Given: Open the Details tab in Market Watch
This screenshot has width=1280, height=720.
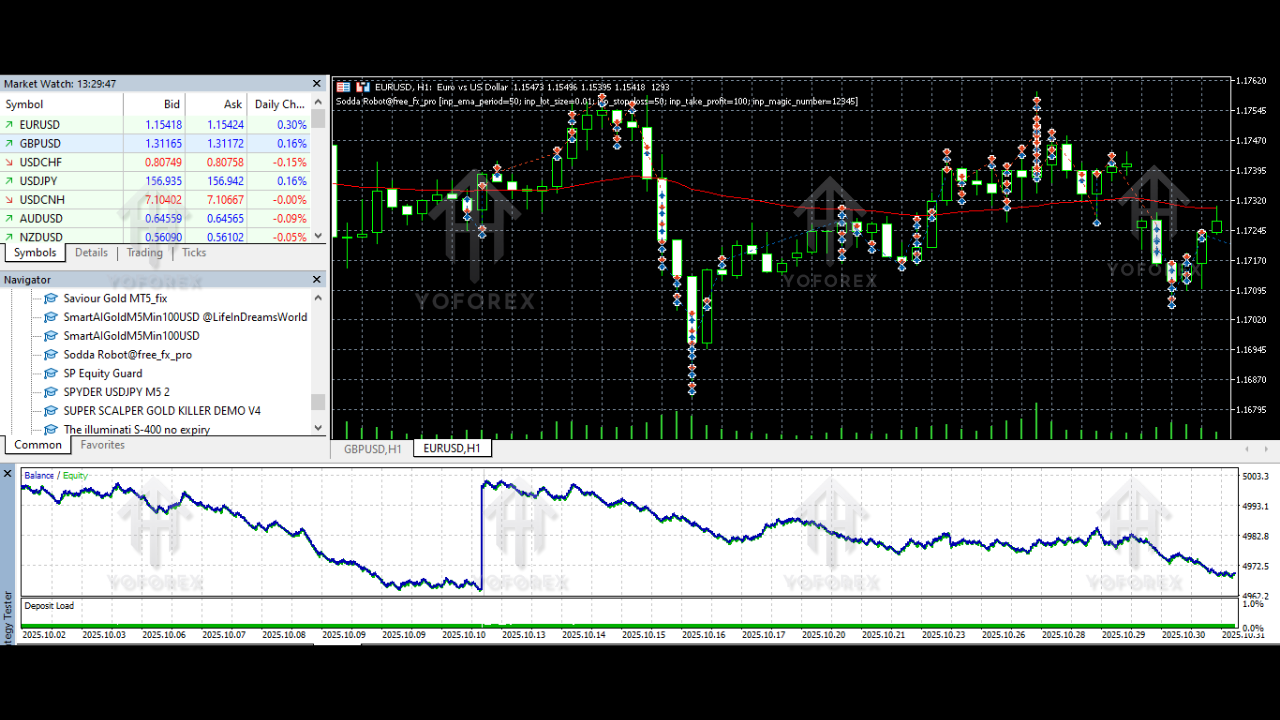Looking at the screenshot, I should click(91, 253).
